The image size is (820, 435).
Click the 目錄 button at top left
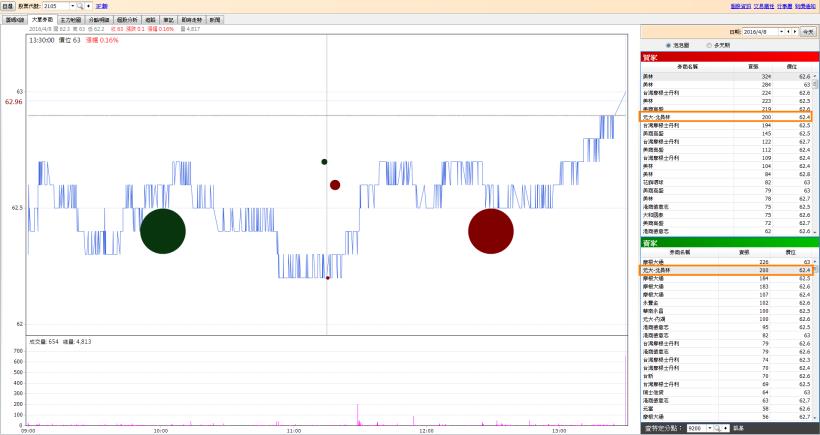pos(7,6)
